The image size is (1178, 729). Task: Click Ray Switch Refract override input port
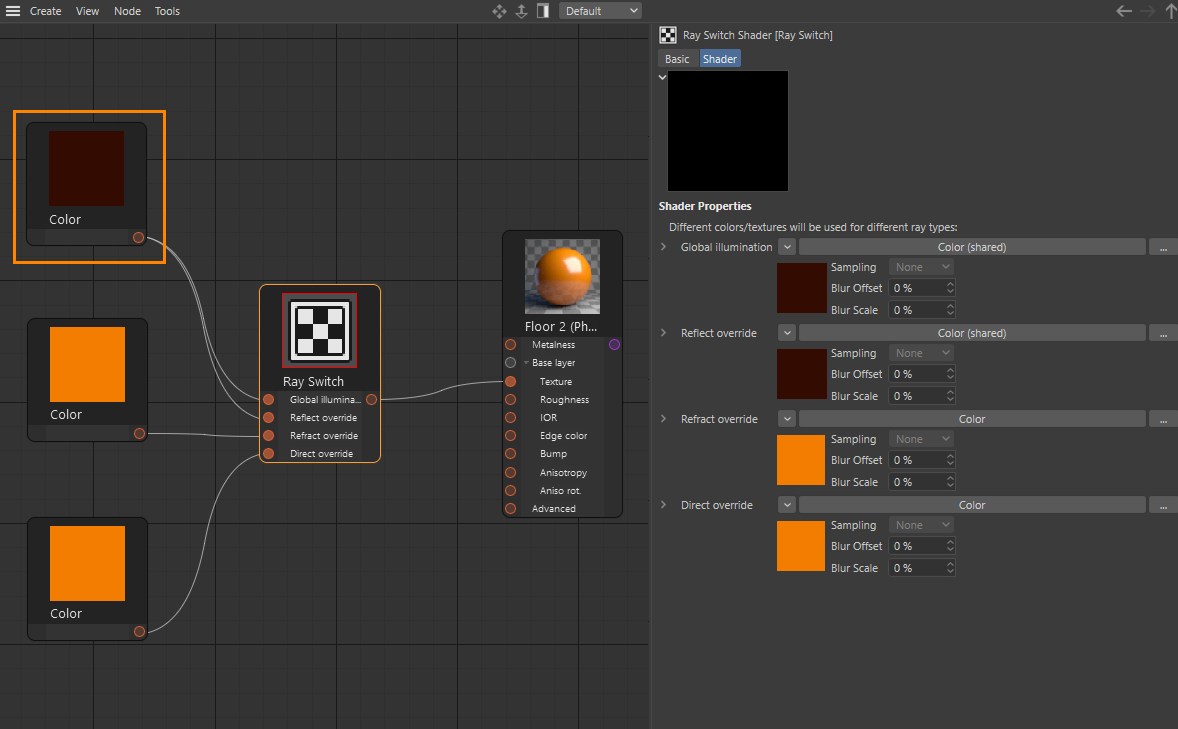tap(268, 436)
